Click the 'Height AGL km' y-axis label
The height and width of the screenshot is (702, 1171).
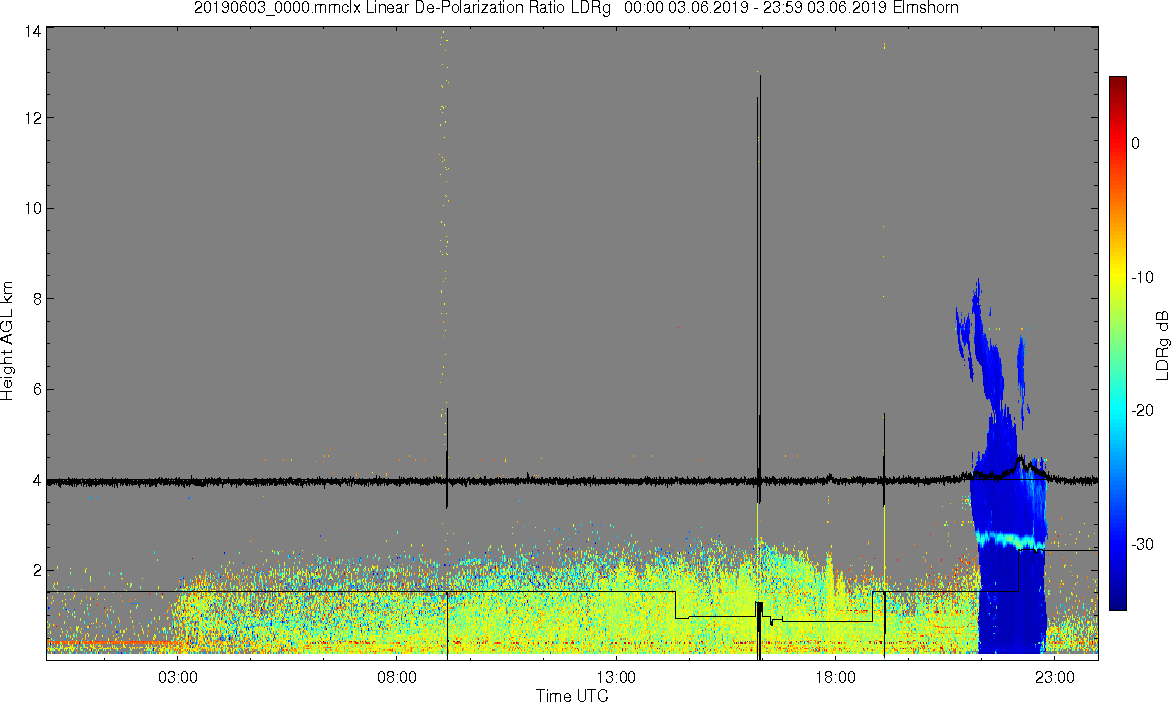pos(8,341)
